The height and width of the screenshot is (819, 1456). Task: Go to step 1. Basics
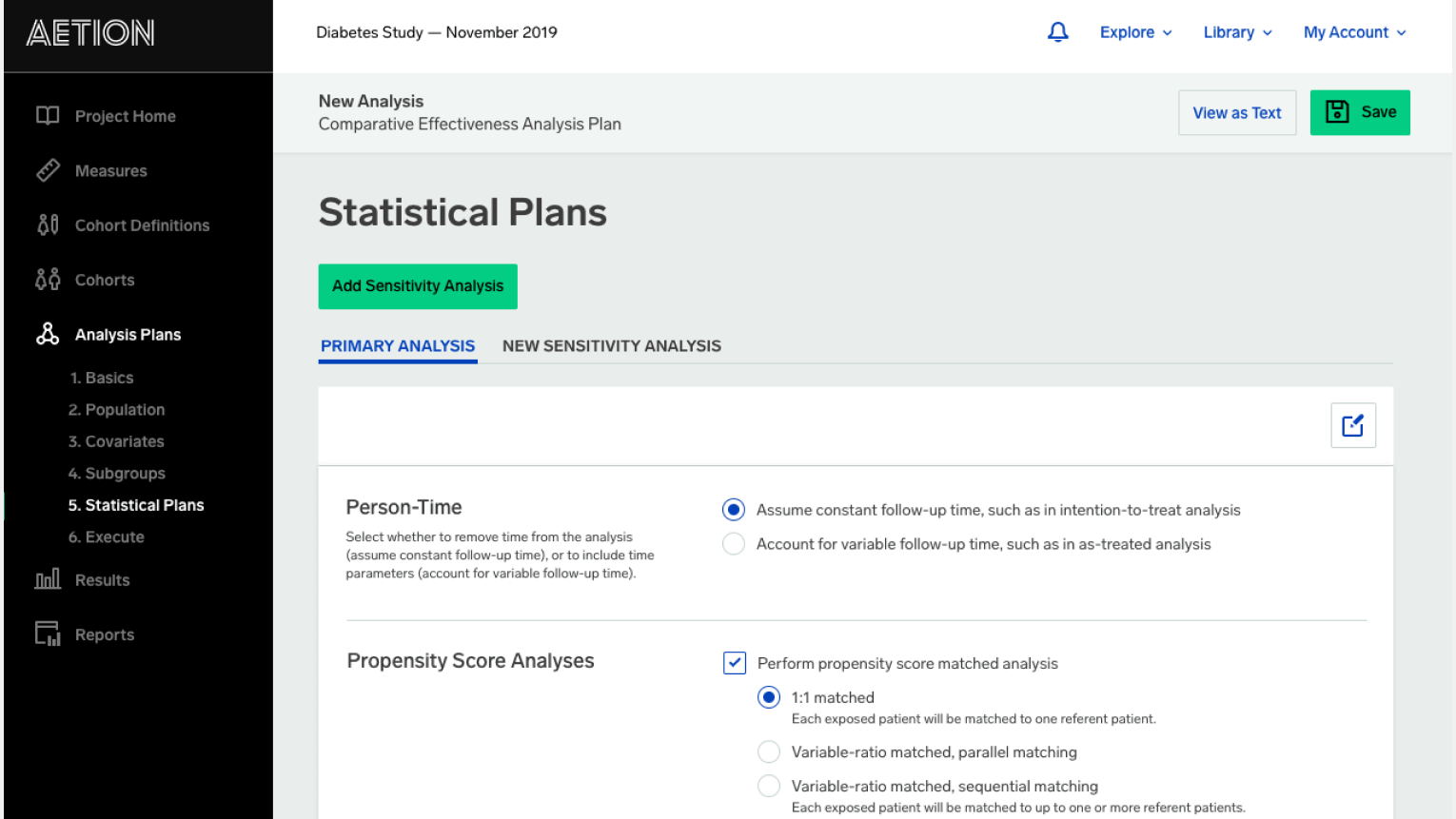click(x=101, y=378)
